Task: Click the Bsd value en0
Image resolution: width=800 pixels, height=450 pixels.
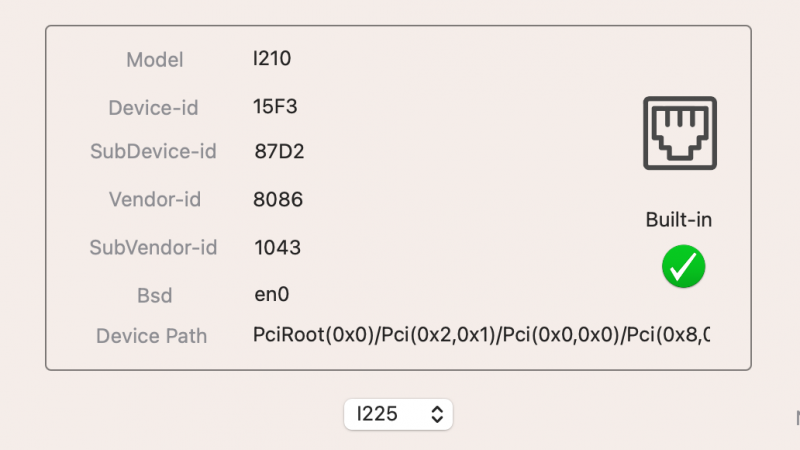Action: [272, 294]
